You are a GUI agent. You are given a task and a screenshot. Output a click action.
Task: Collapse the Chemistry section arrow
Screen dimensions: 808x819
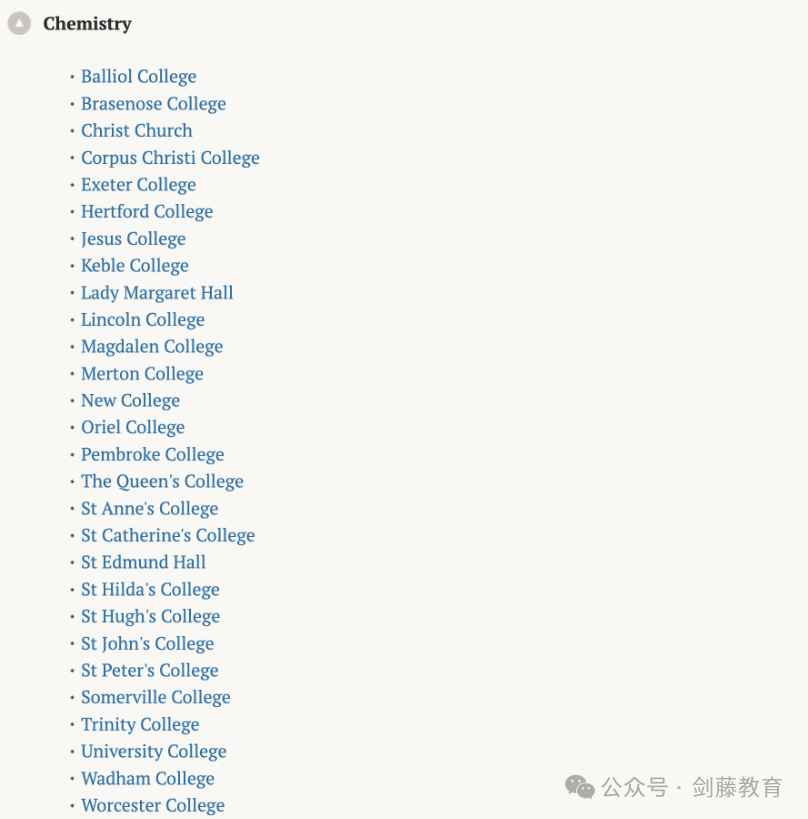(x=19, y=24)
